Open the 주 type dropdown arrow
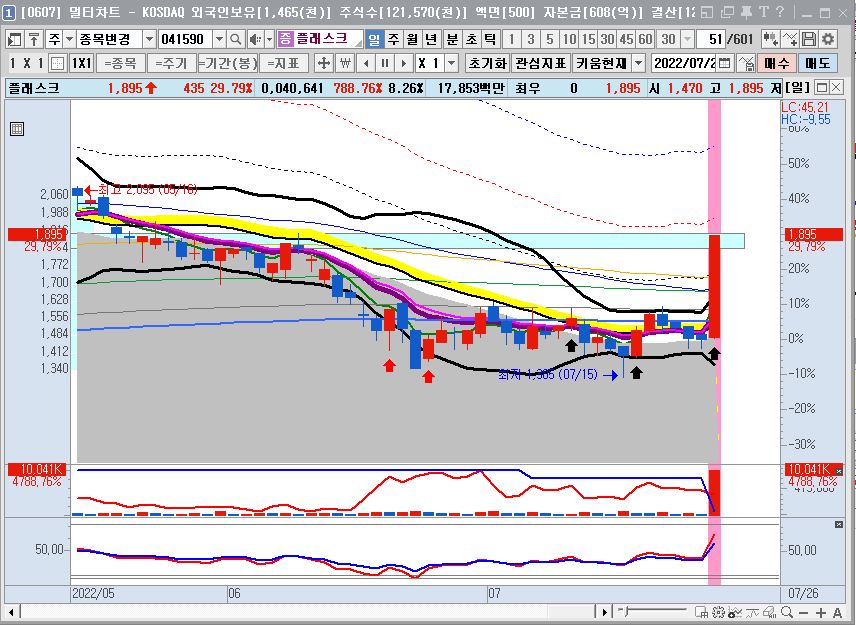856x625 pixels. 69,39
